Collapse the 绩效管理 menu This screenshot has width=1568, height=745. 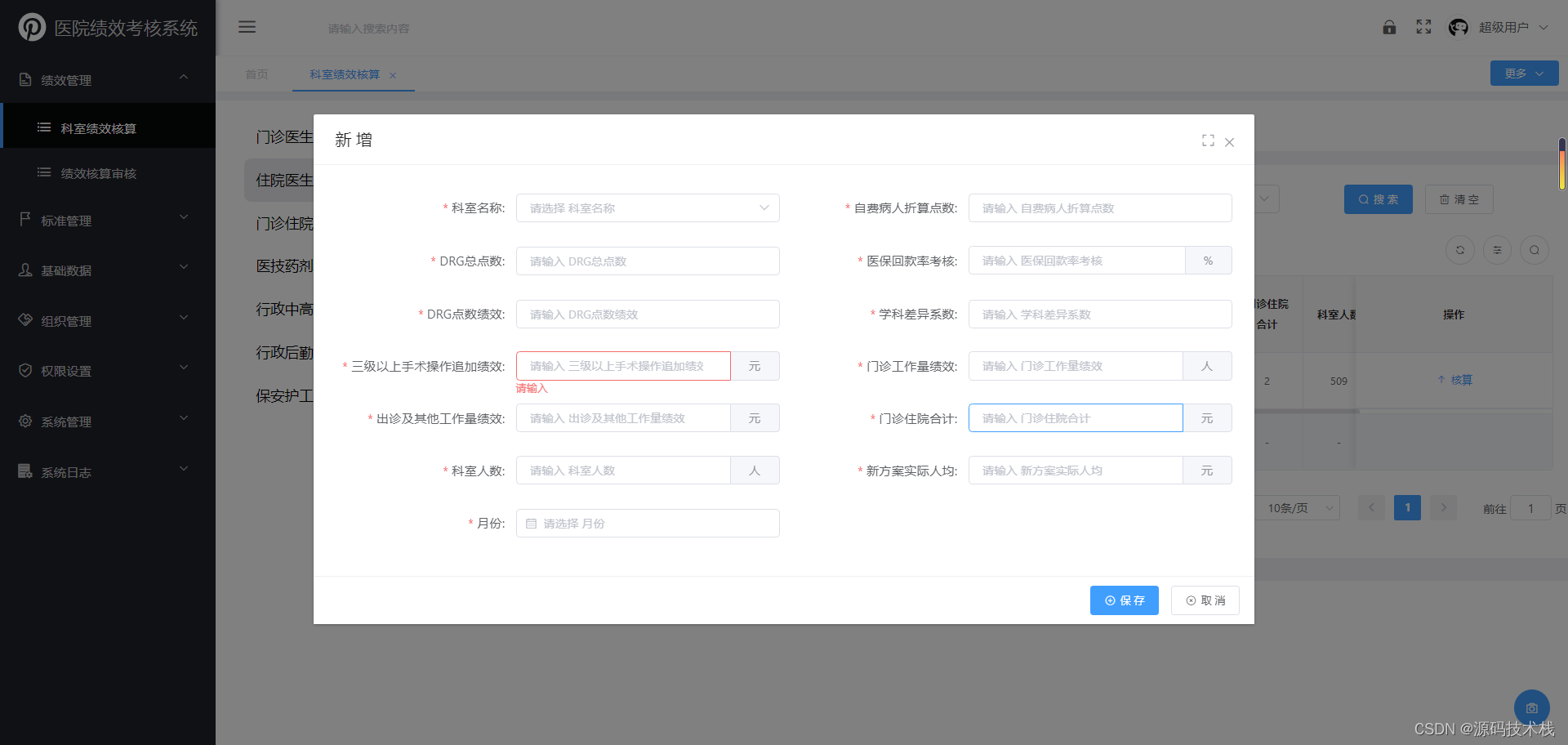click(184, 78)
